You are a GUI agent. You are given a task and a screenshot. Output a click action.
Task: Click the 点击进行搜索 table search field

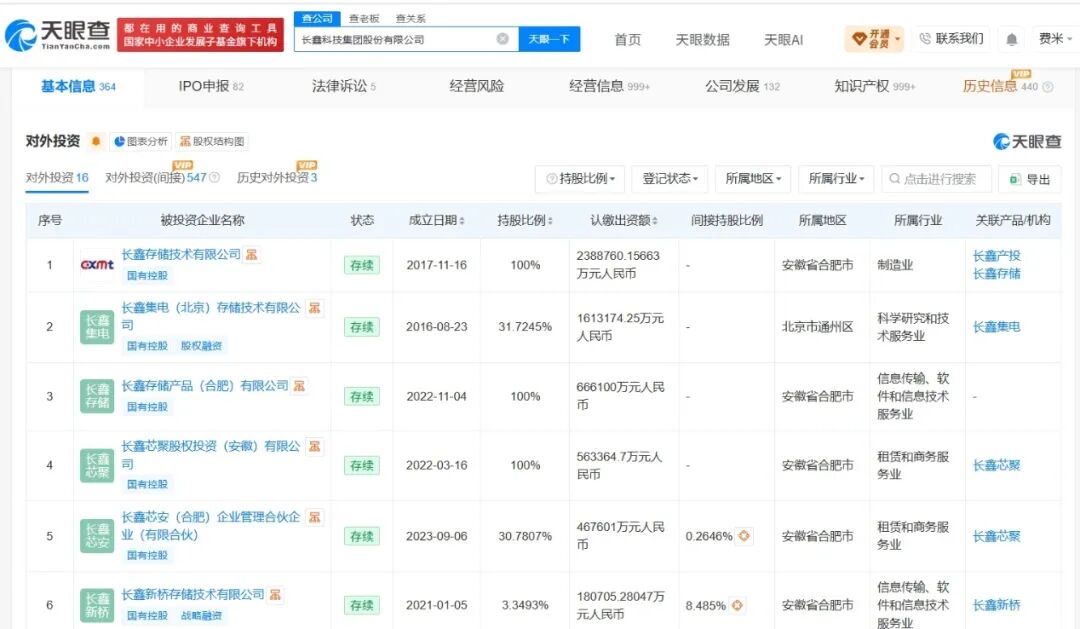click(939, 179)
